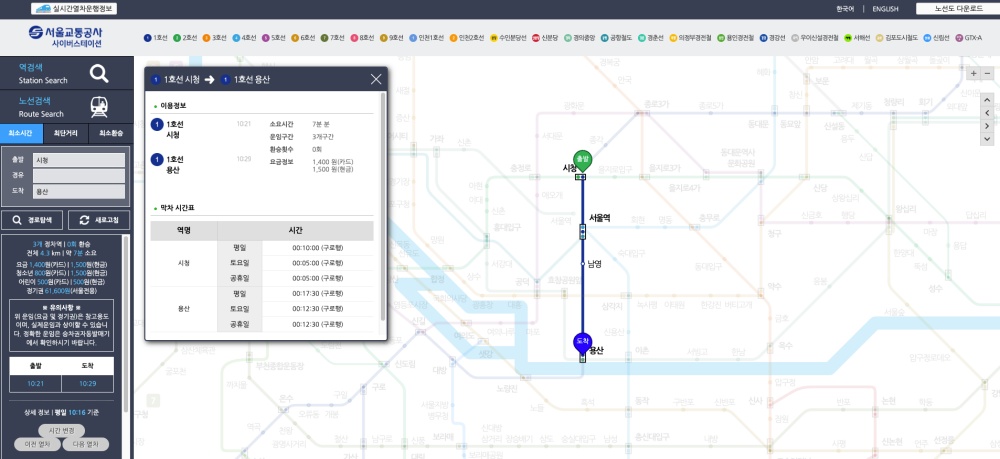Select the 신분당 line legend

click(545, 38)
